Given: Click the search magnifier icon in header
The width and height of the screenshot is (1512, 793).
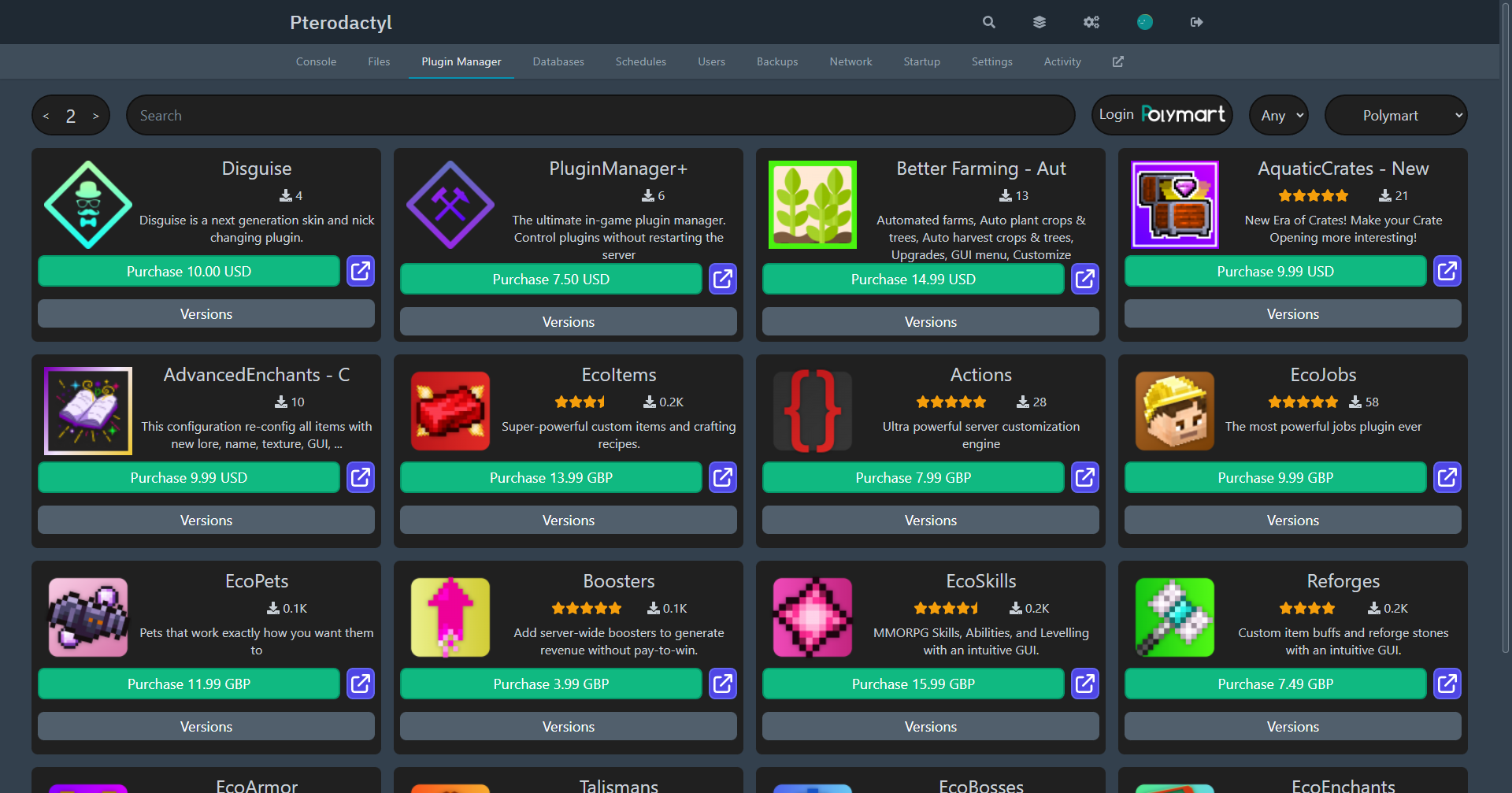Looking at the screenshot, I should [989, 22].
